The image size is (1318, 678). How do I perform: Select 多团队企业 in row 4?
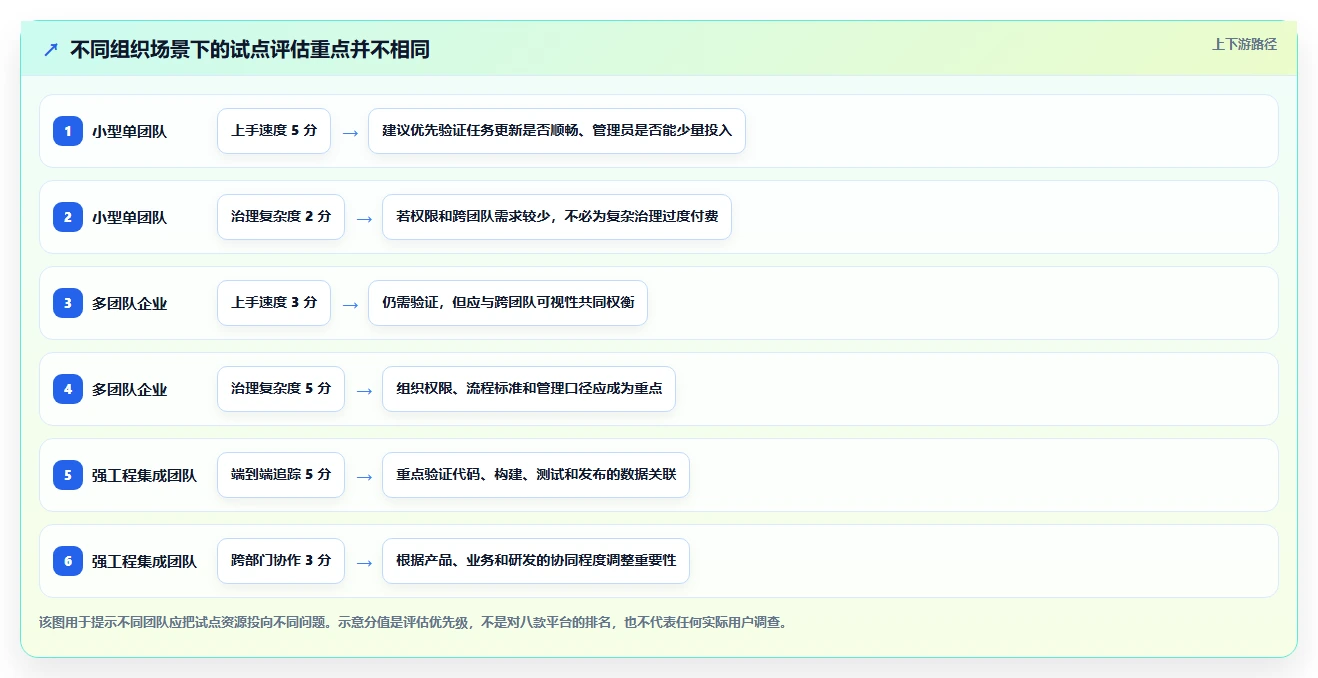click(x=129, y=389)
